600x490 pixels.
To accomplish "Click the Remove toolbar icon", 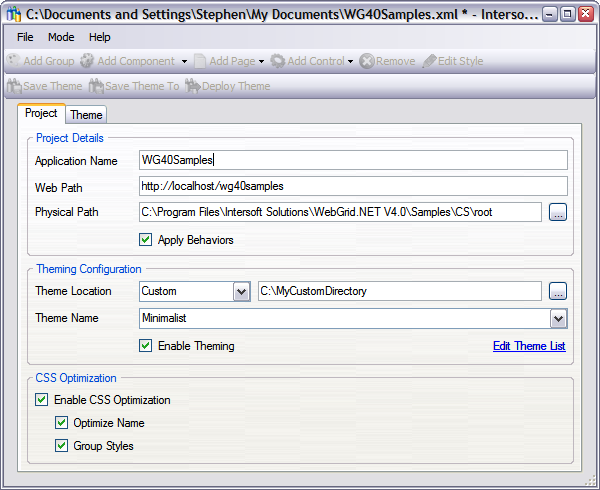I will point(367,61).
